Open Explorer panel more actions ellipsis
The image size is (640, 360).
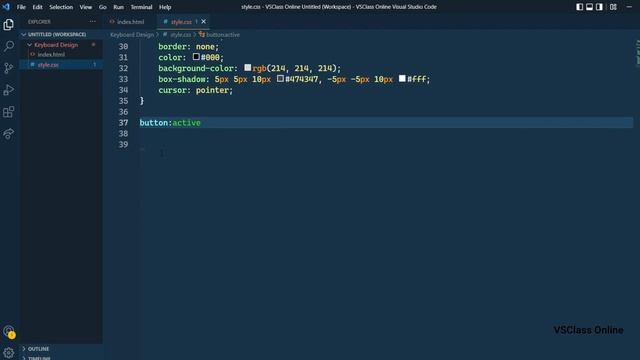[x=93, y=22]
